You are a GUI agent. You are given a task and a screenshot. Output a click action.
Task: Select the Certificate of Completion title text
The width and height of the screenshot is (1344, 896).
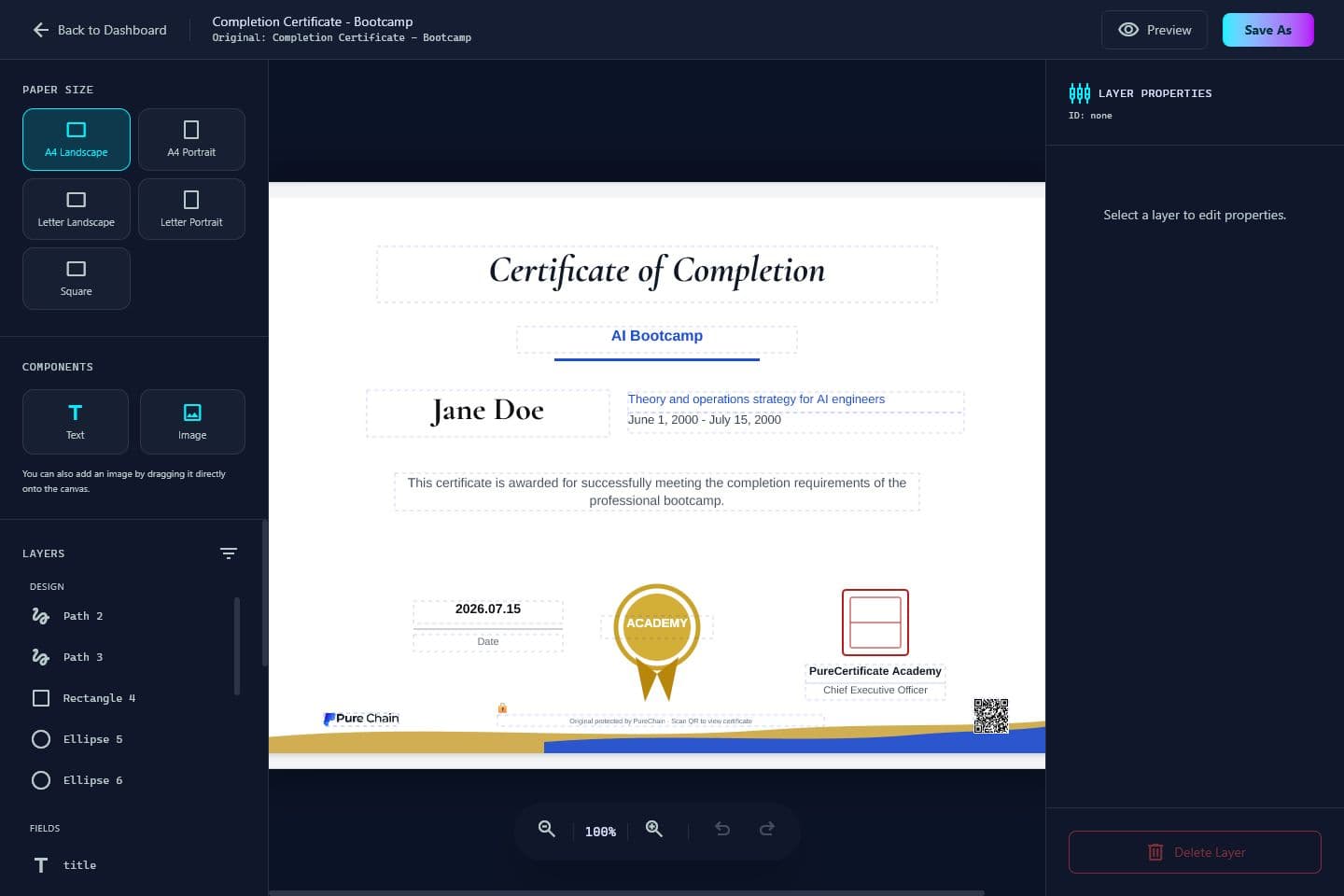657,274
